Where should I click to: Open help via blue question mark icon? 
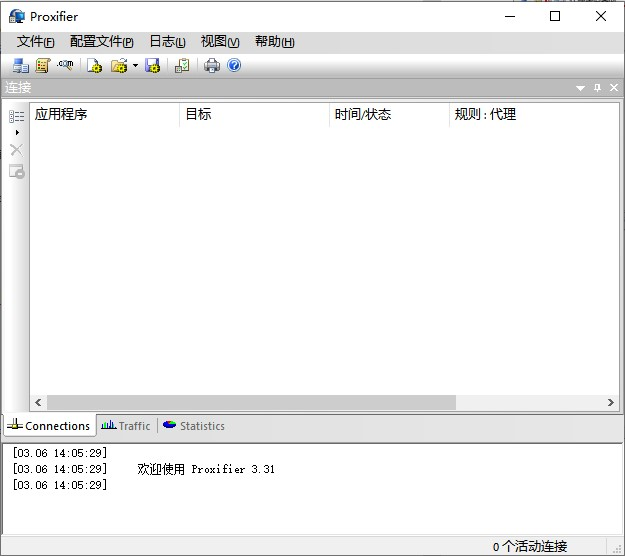[x=234, y=66]
